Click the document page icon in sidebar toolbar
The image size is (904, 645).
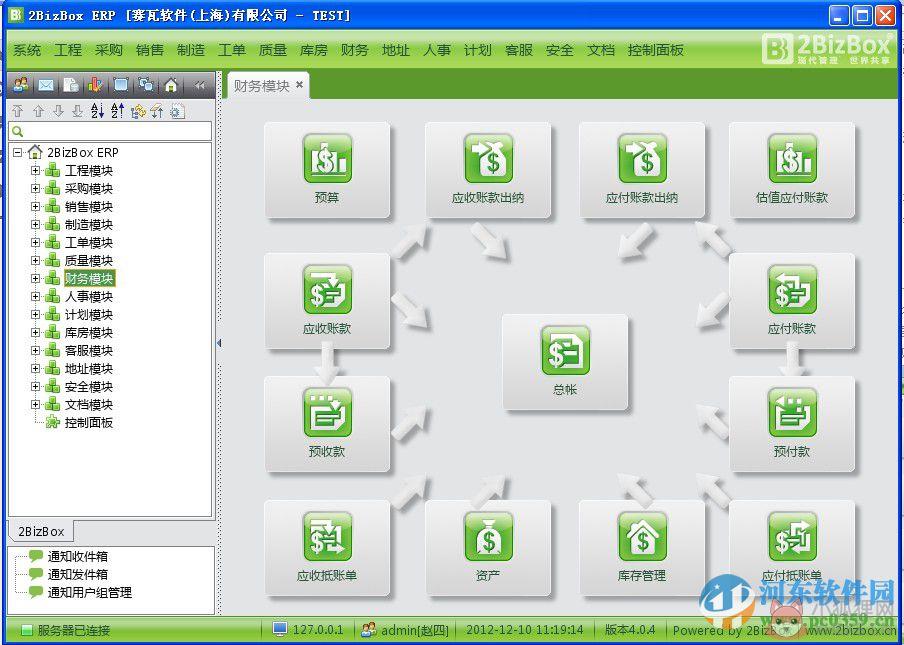click(70, 85)
